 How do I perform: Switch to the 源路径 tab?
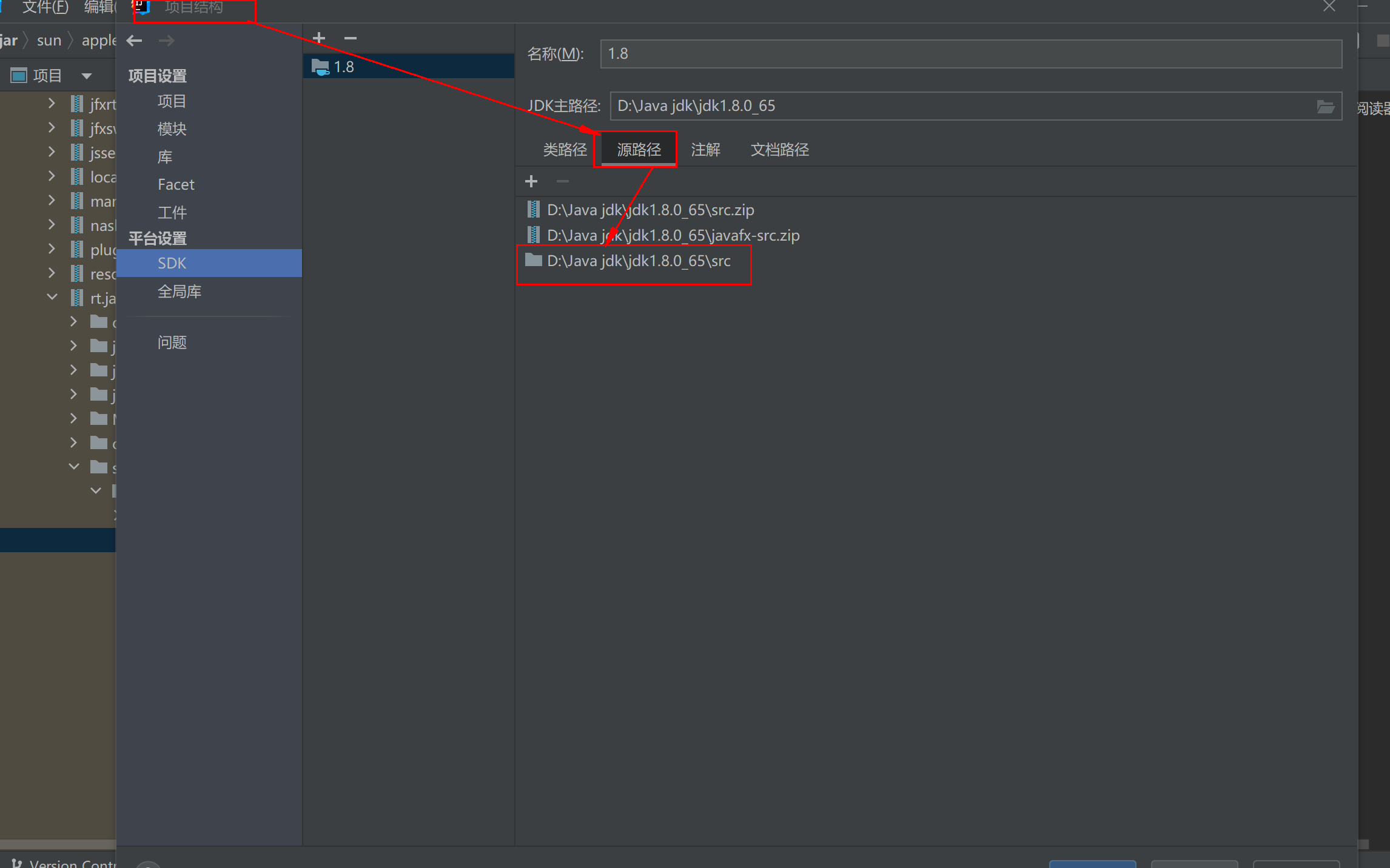639,150
